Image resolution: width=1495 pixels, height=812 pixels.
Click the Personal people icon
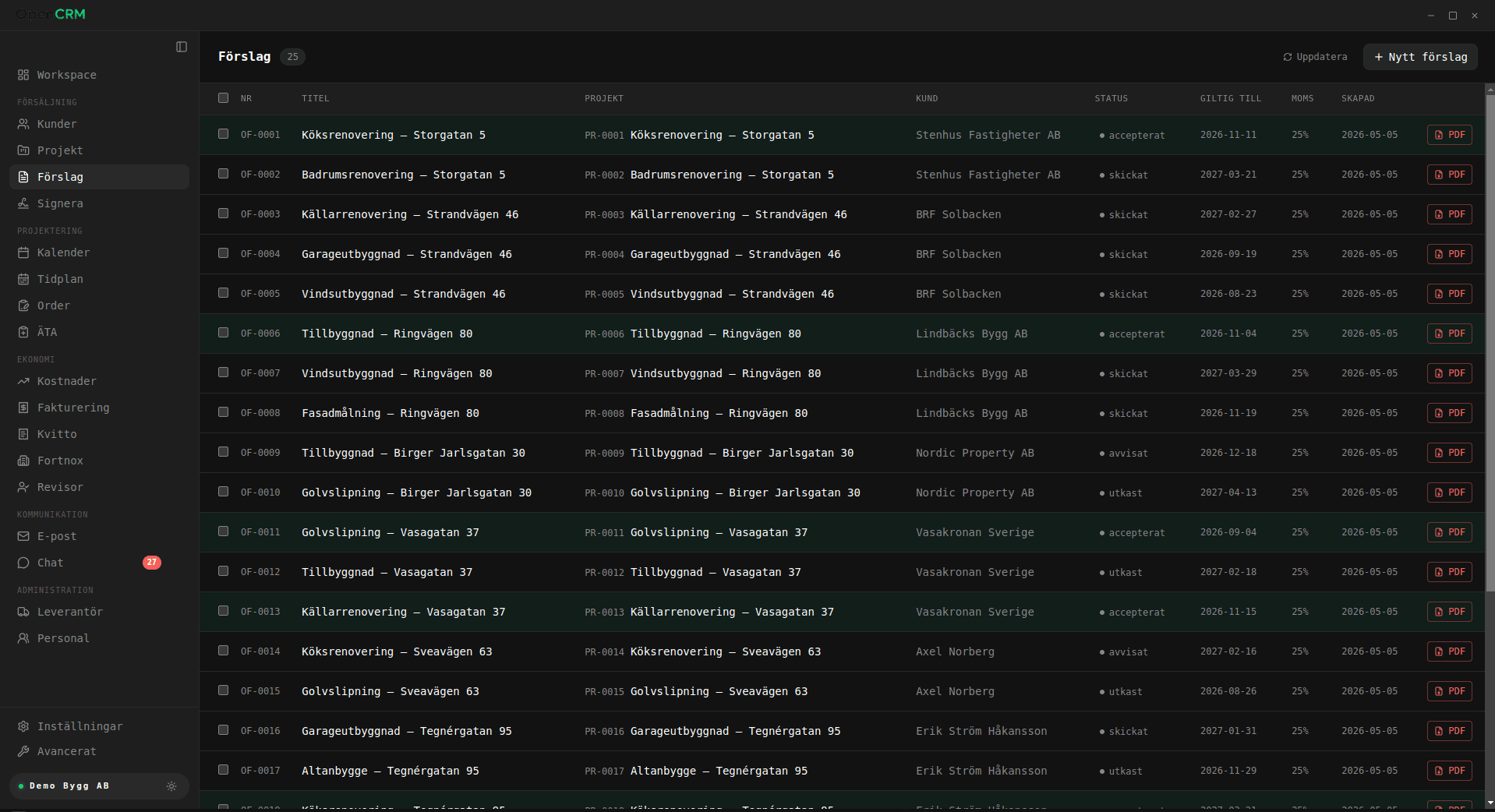click(23, 638)
